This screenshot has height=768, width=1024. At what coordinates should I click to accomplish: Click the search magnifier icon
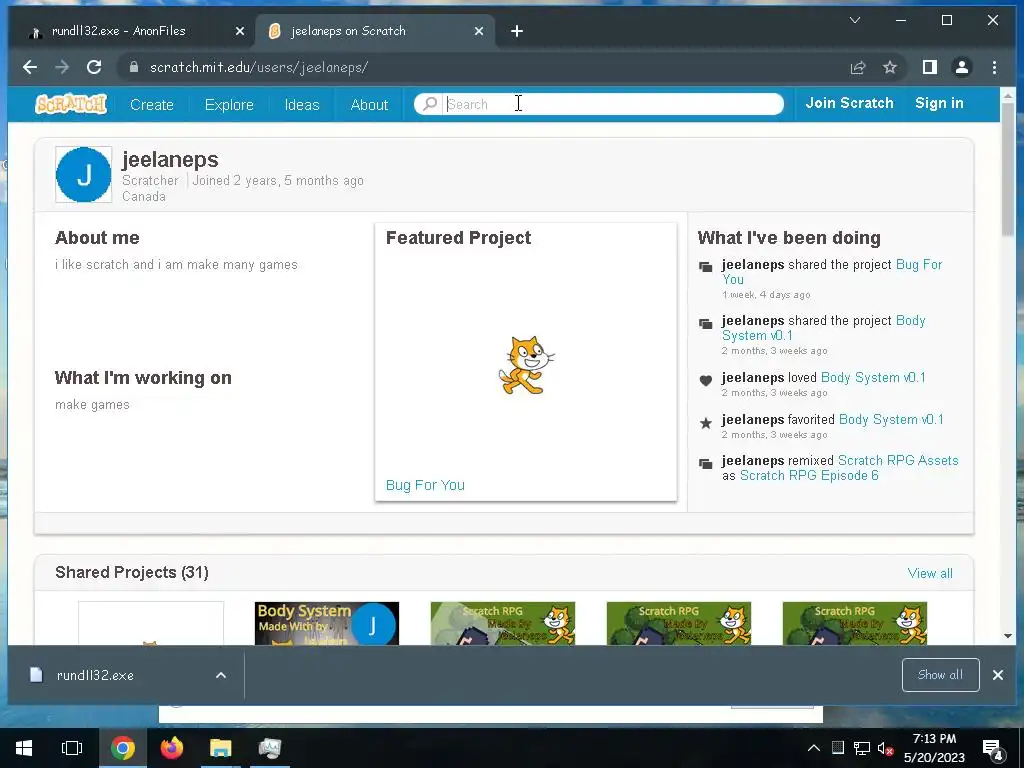(430, 104)
